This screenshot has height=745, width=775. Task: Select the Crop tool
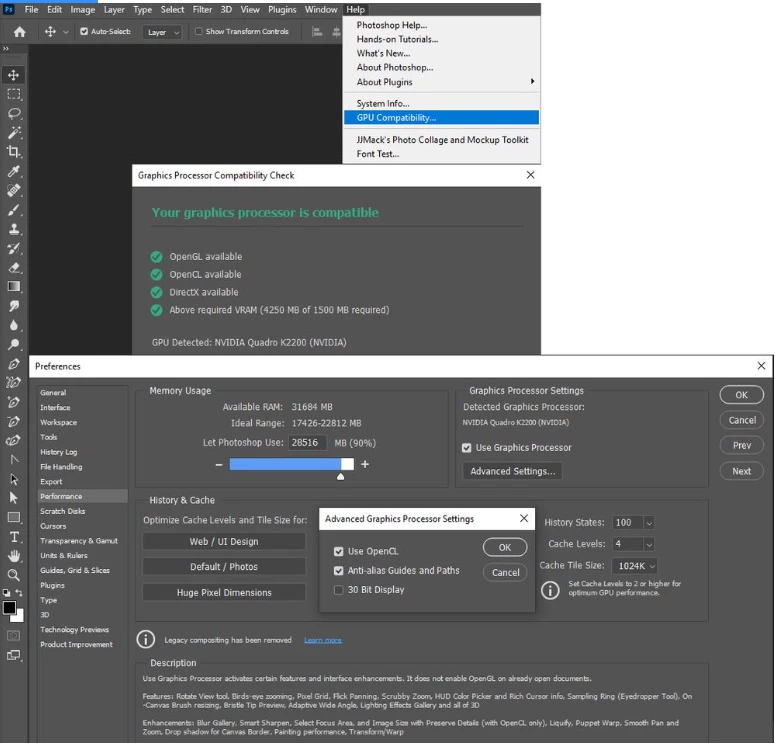(13, 151)
